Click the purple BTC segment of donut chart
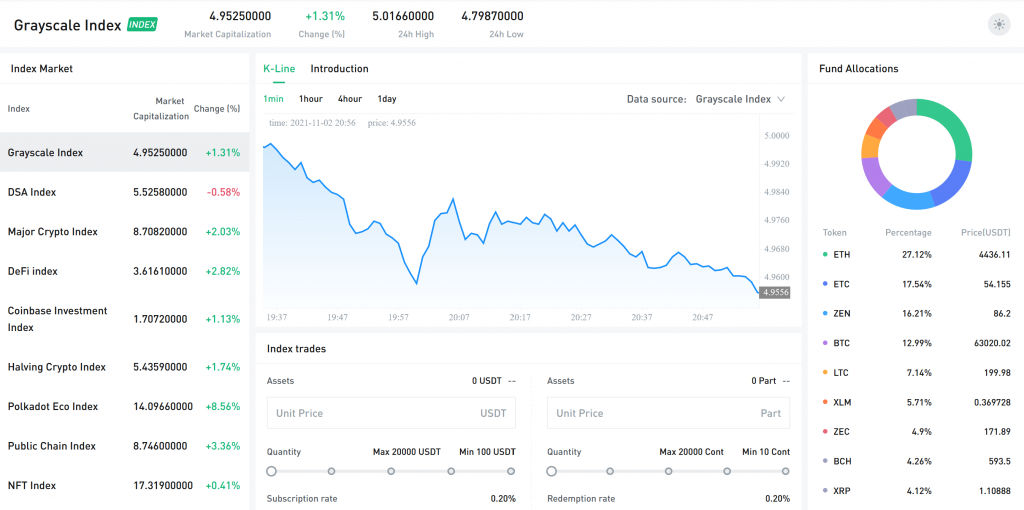 tap(873, 176)
